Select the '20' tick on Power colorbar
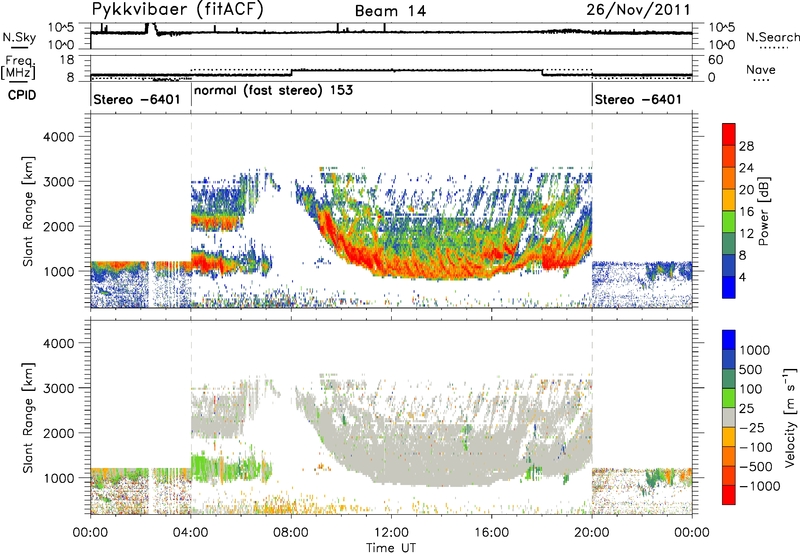800x554 pixels. point(746,190)
